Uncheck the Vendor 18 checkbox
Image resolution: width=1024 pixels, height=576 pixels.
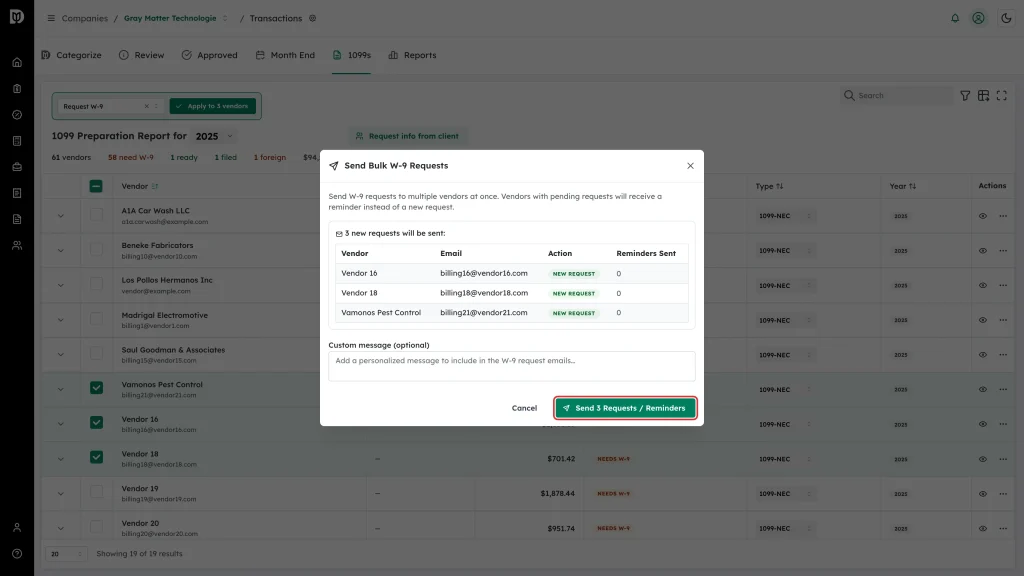coord(96,457)
